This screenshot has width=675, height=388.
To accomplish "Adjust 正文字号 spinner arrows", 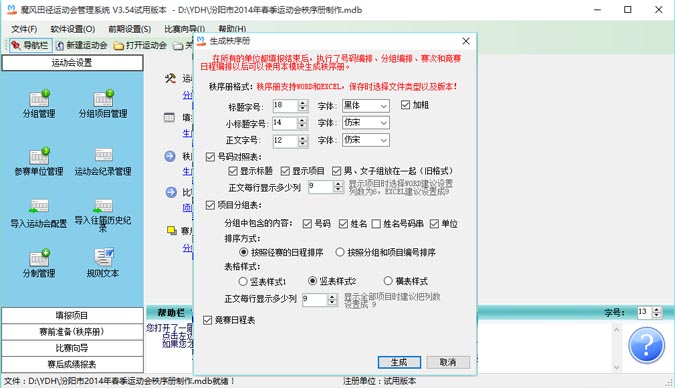I will [303, 141].
